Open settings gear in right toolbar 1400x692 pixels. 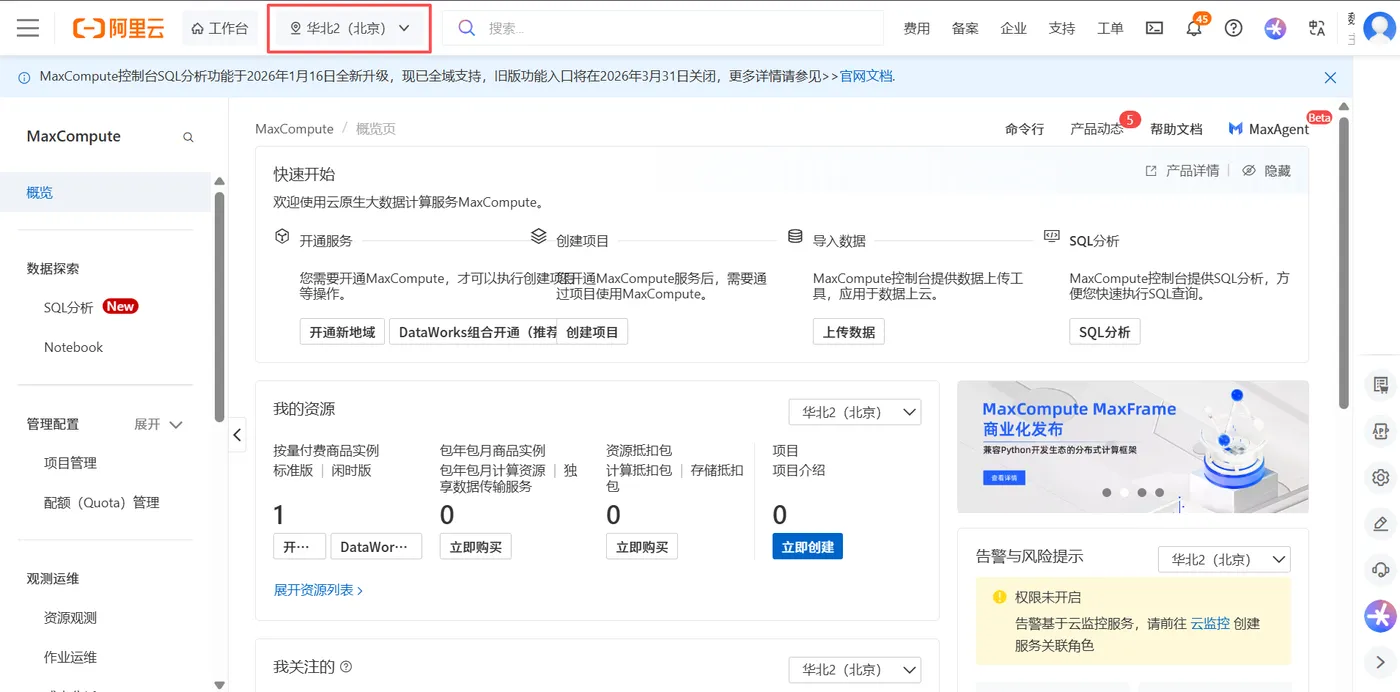1381,477
